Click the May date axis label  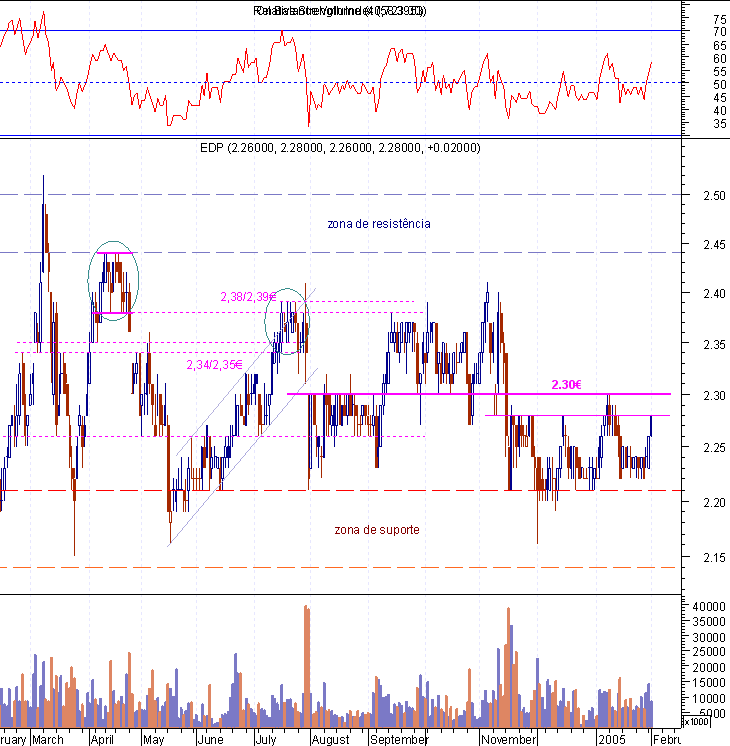click(153, 739)
